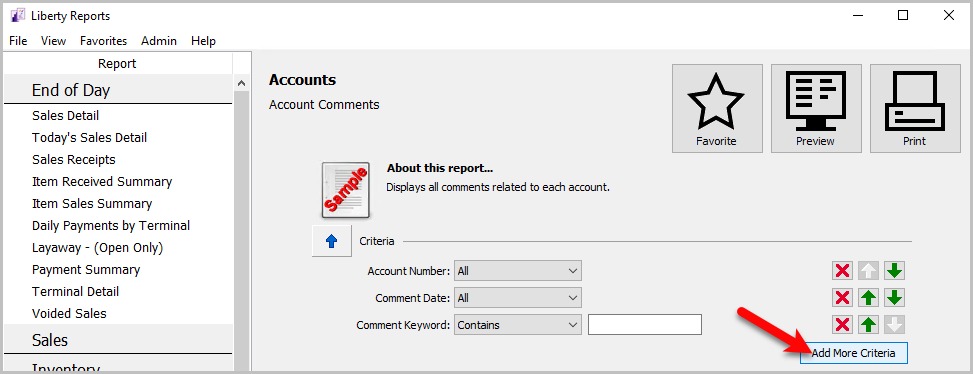
Task: Click the Comment Keyword text field
Action: (x=645, y=324)
